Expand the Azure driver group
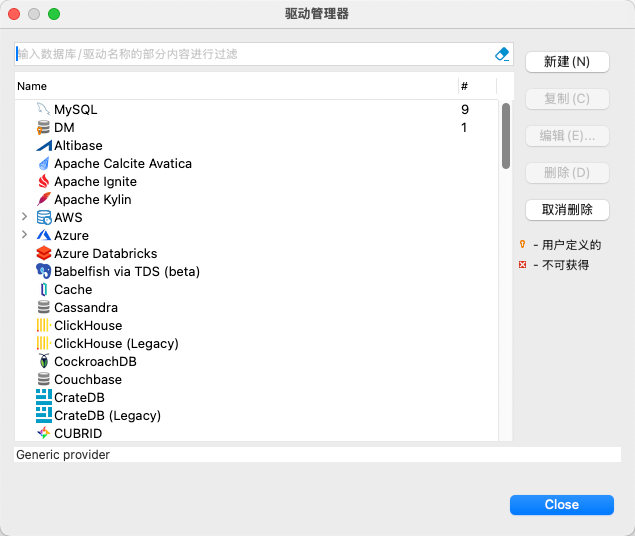The height and width of the screenshot is (536, 635). pos(24,235)
